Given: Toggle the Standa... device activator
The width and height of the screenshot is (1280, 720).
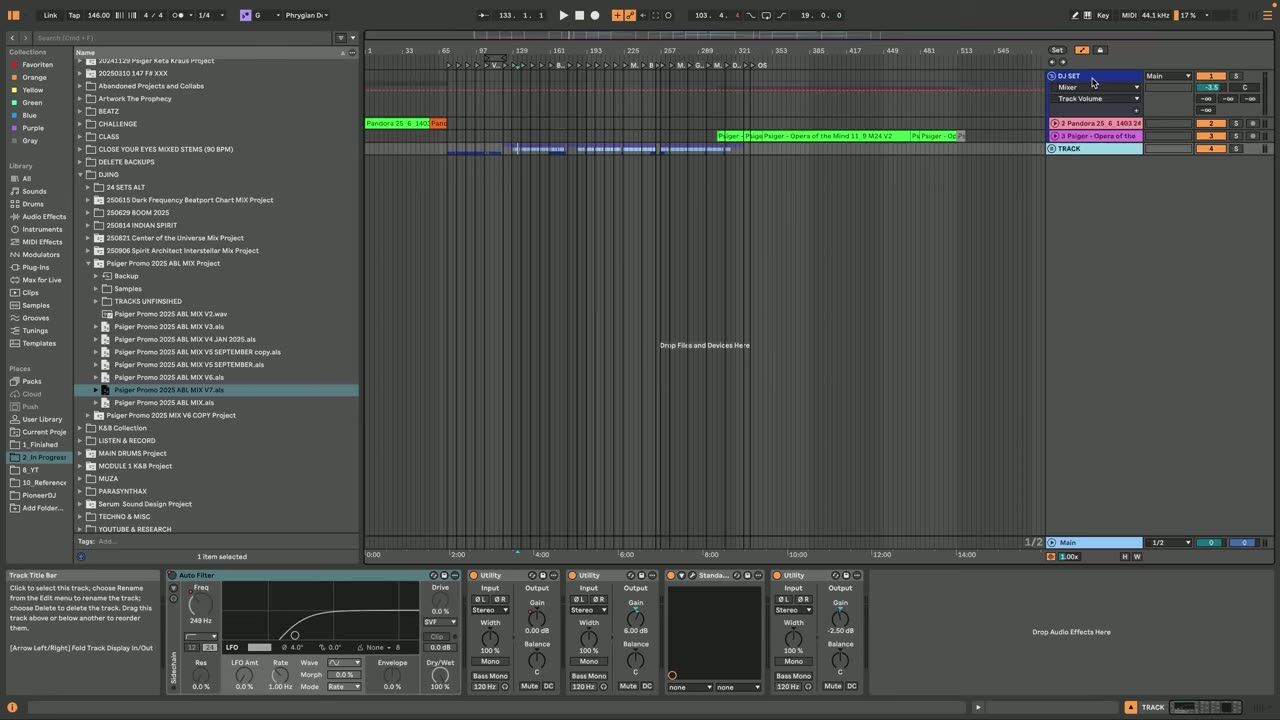Looking at the screenshot, I should (x=671, y=575).
